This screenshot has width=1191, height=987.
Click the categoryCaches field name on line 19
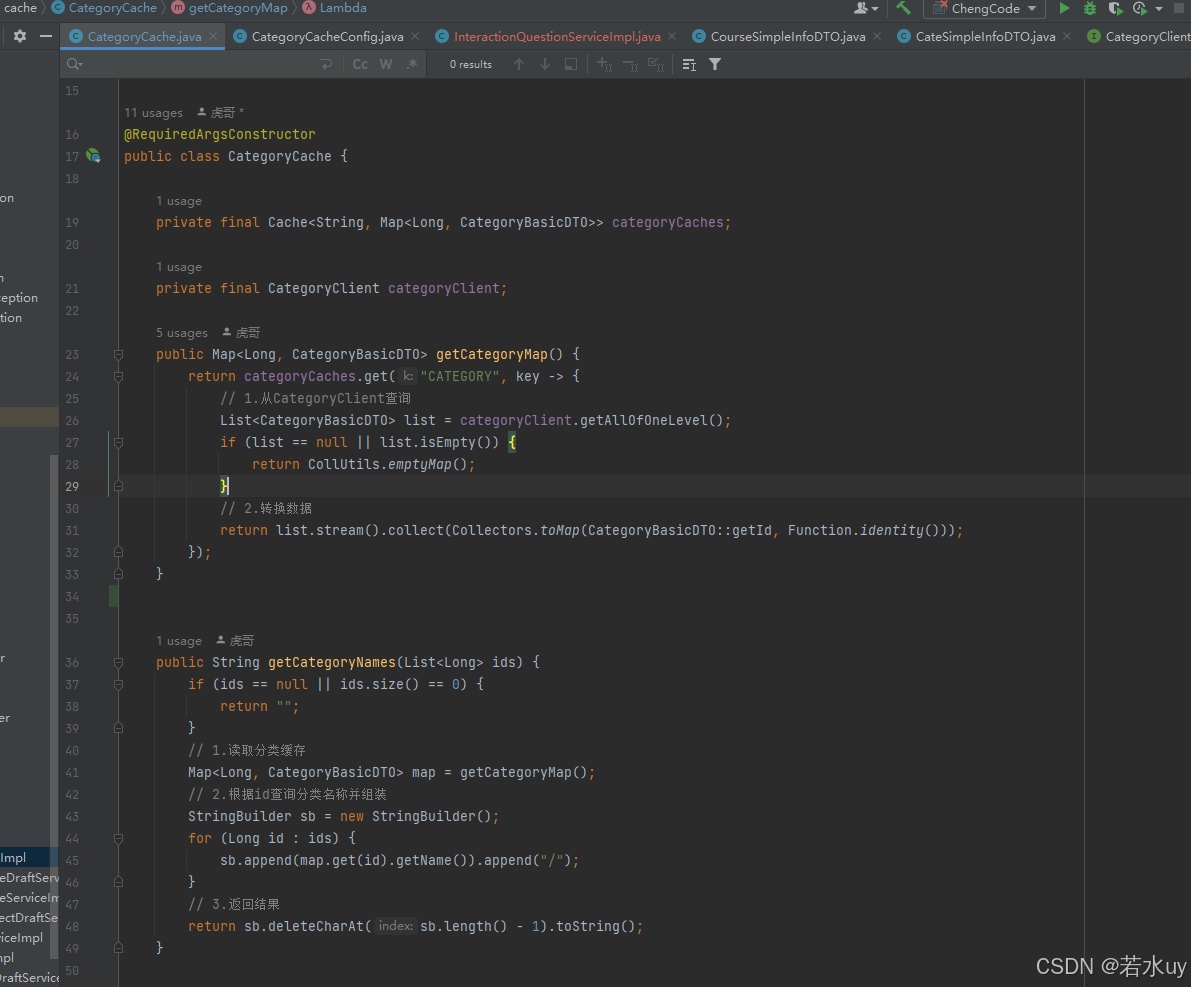[x=668, y=223]
